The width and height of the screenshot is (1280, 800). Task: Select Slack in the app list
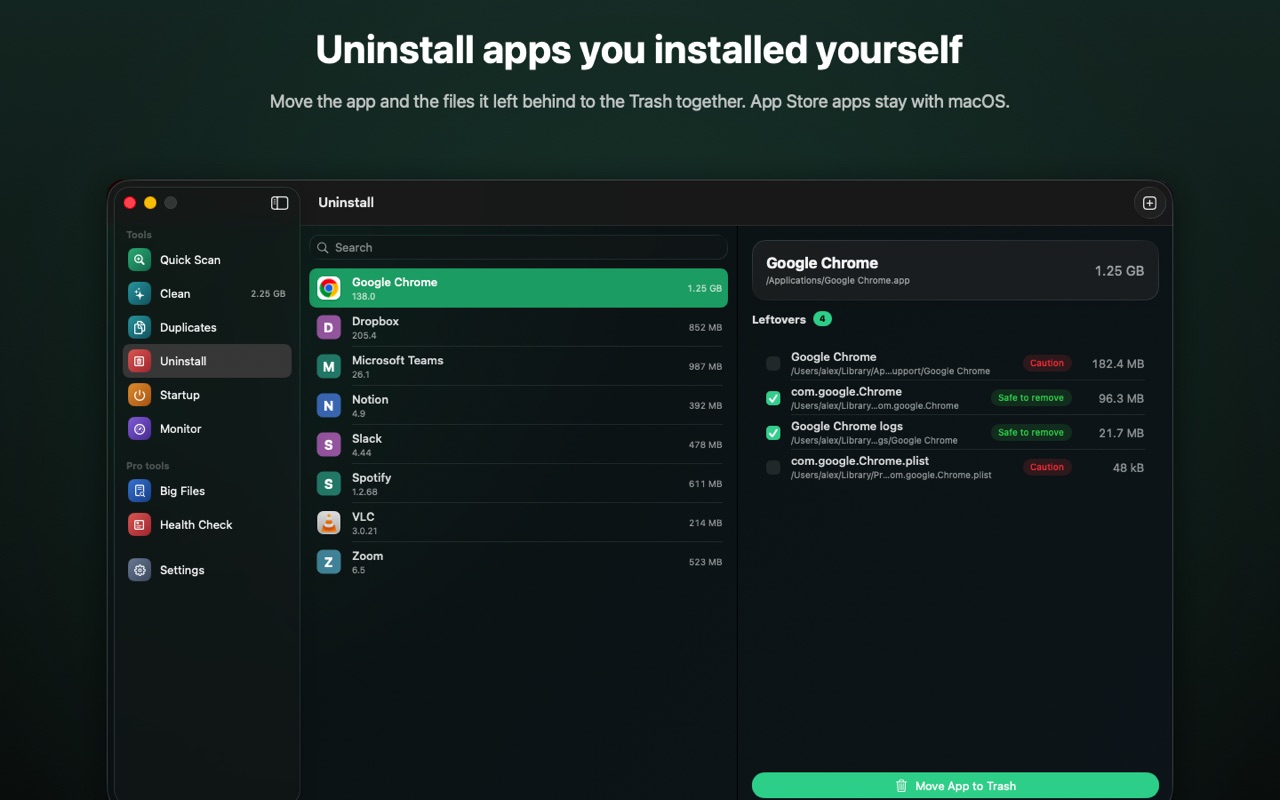click(518, 444)
